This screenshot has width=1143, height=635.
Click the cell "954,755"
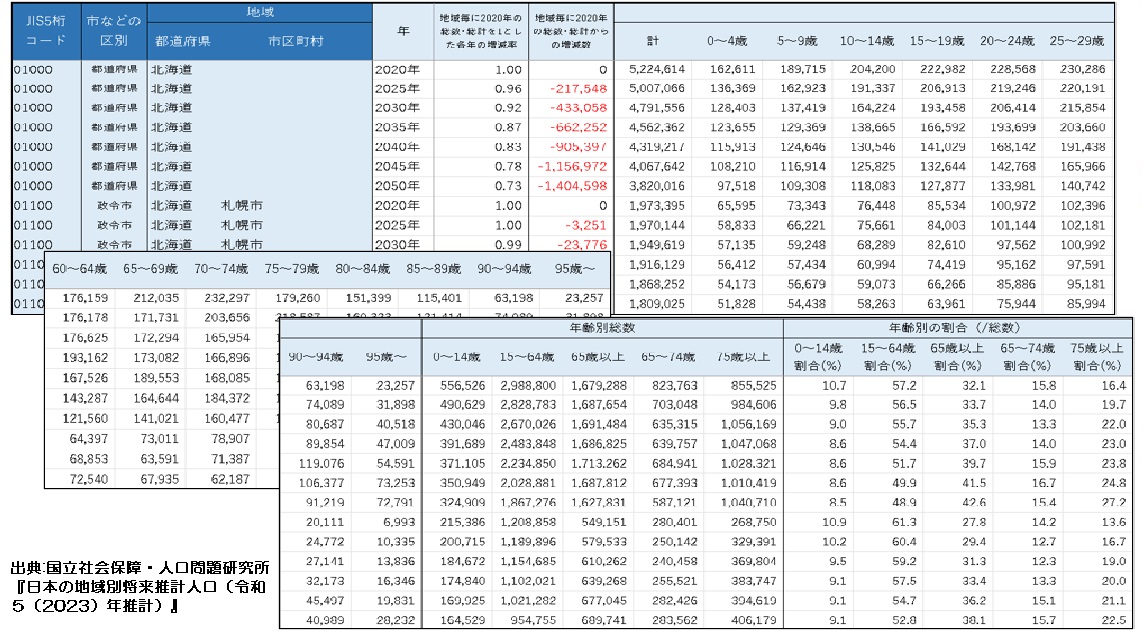coord(534,620)
